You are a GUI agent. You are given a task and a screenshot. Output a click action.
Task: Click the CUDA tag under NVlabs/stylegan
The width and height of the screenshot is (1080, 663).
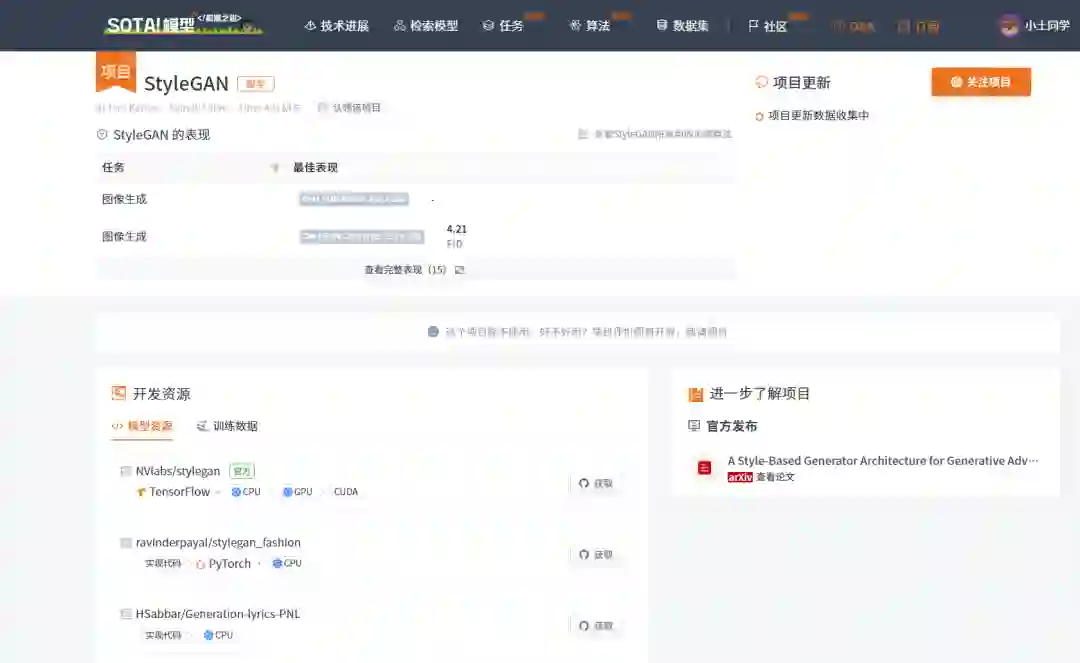coord(346,492)
